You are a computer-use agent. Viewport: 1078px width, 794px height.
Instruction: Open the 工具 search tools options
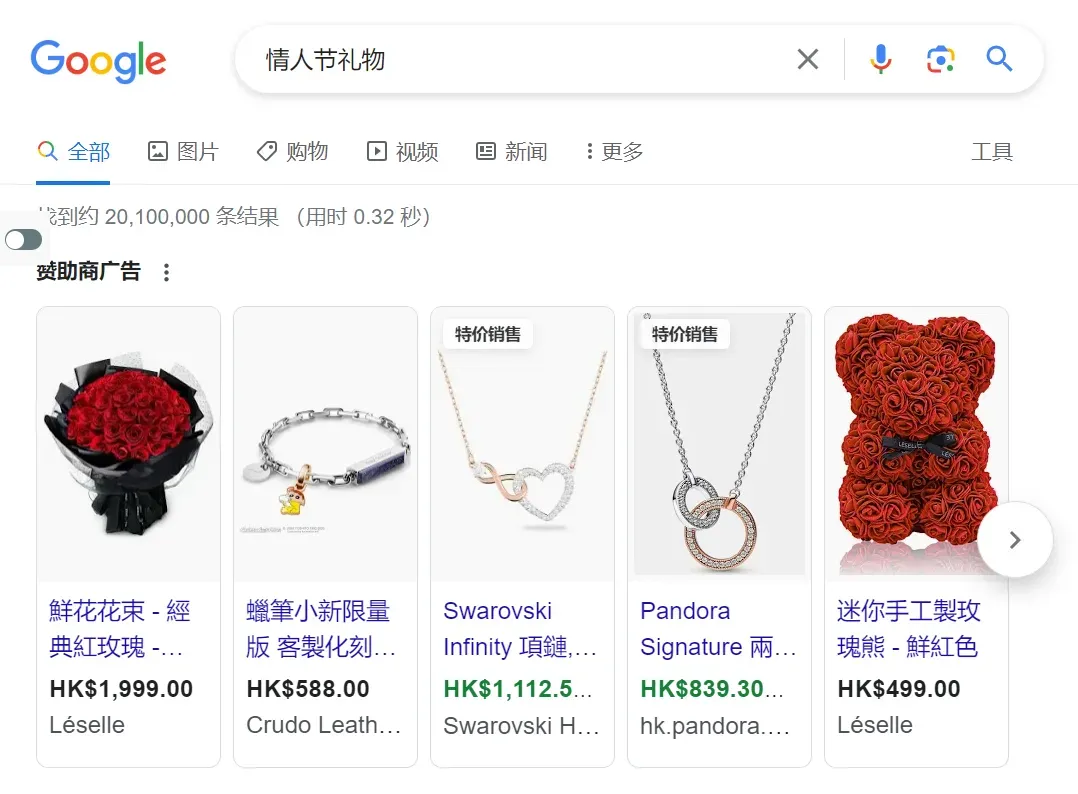click(x=991, y=151)
